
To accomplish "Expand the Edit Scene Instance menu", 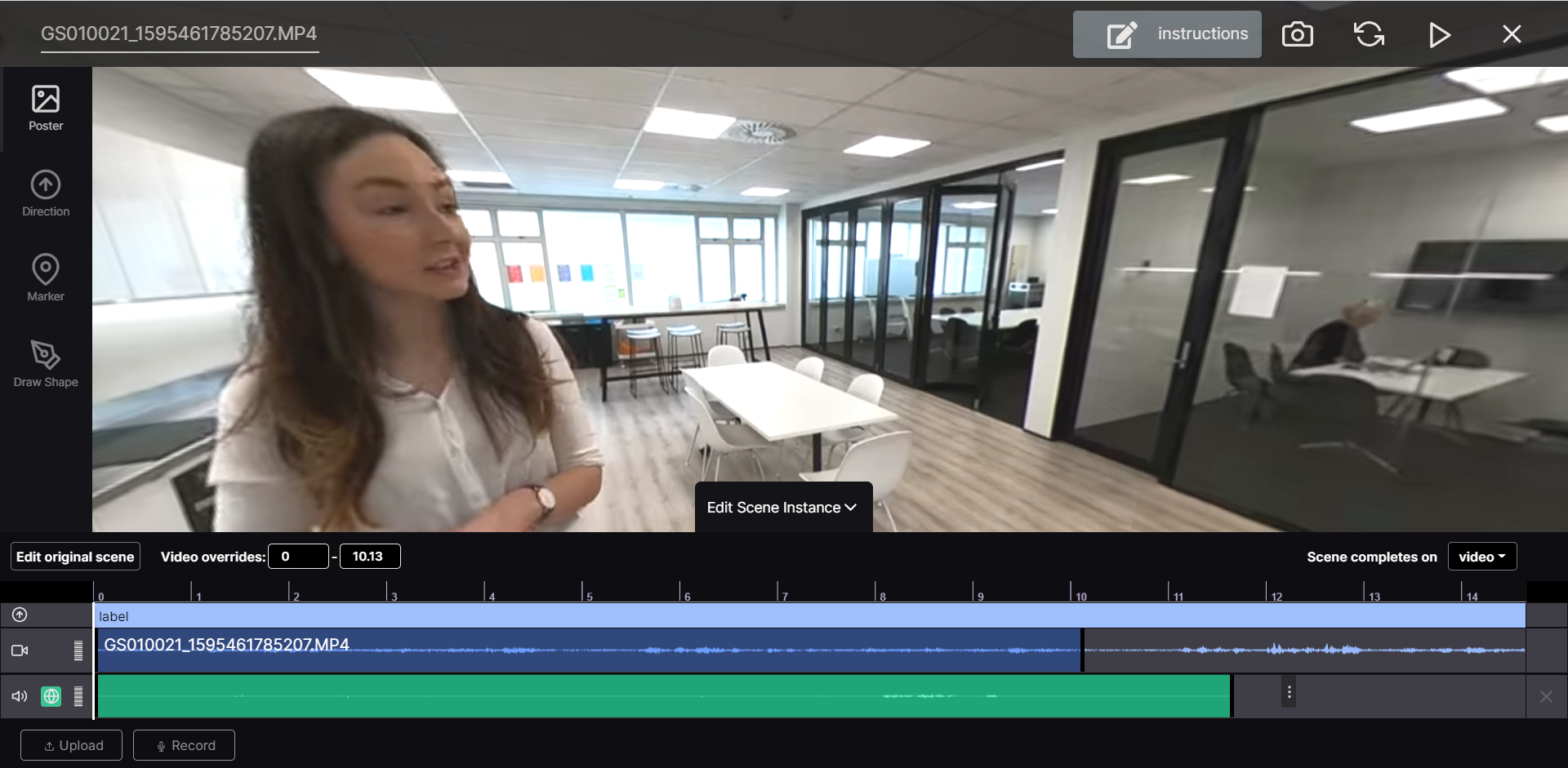I will coord(783,508).
